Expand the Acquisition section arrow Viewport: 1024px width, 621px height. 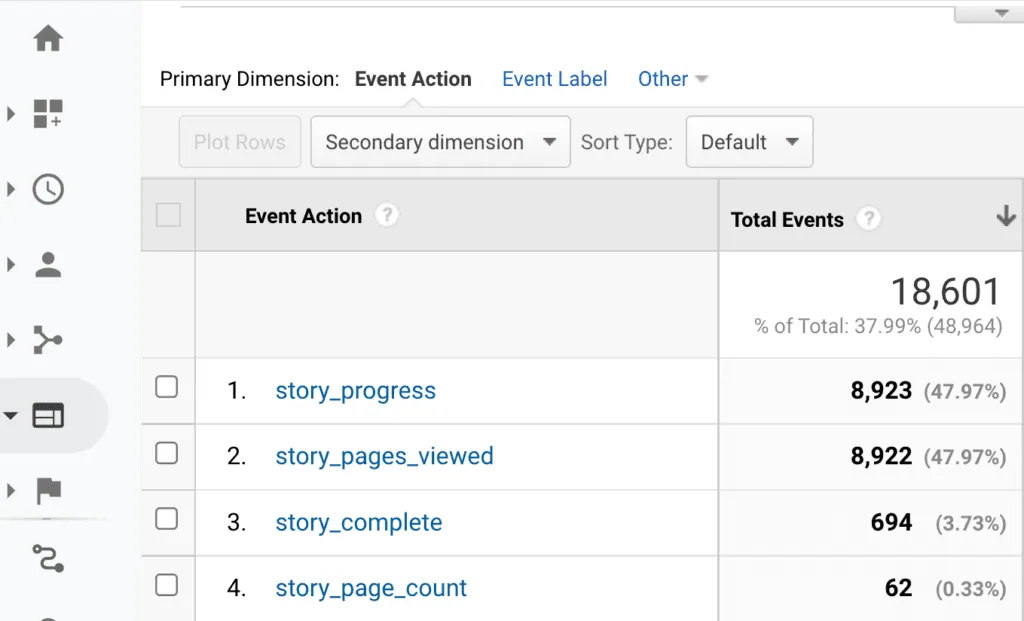(x=10, y=340)
